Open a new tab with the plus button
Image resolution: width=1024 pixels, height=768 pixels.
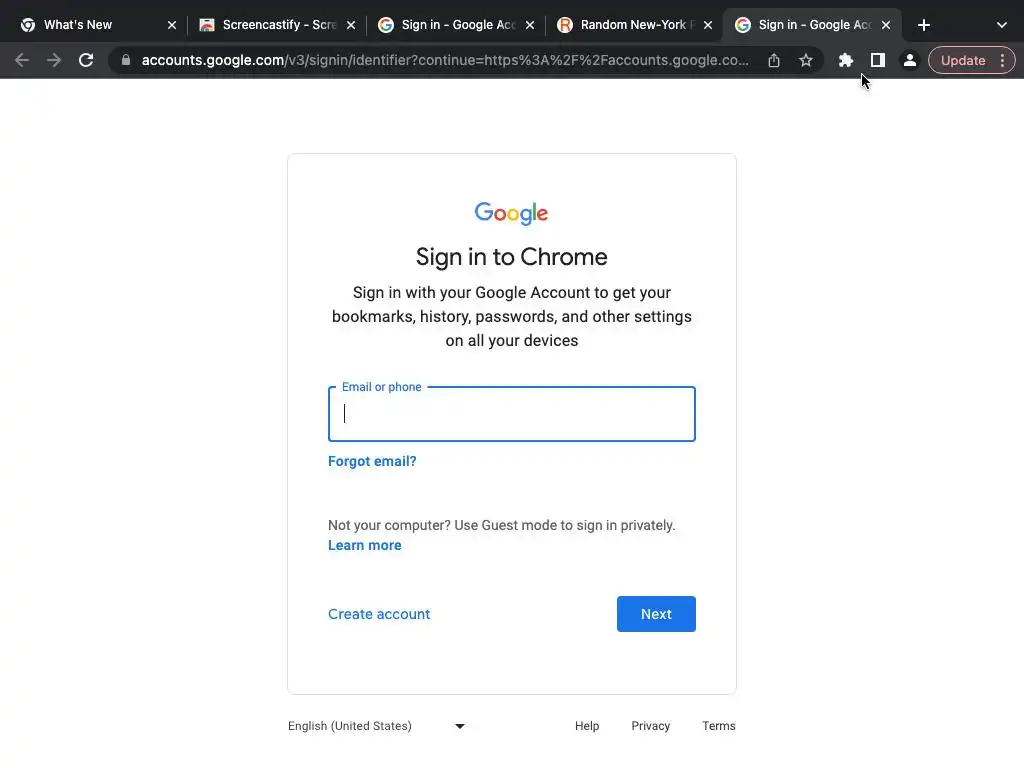[x=924, y=25]
